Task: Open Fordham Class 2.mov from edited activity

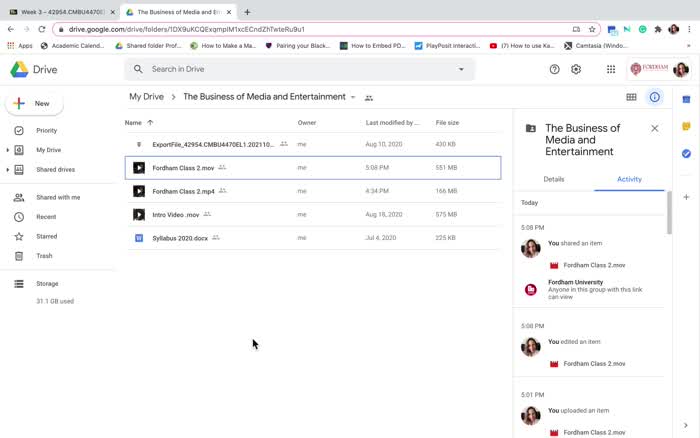Action: coord(594,364)
